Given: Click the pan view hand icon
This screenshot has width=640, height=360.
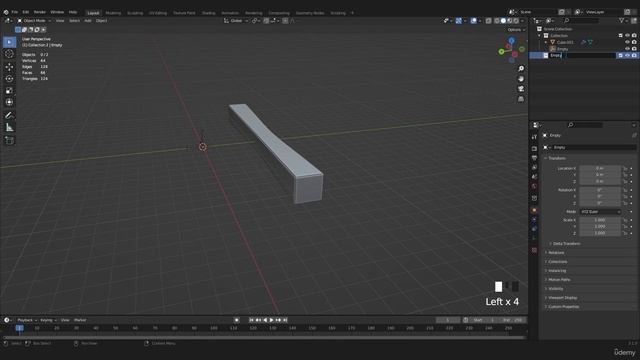Looking at the screenshot, I should [x=521, y=79].
